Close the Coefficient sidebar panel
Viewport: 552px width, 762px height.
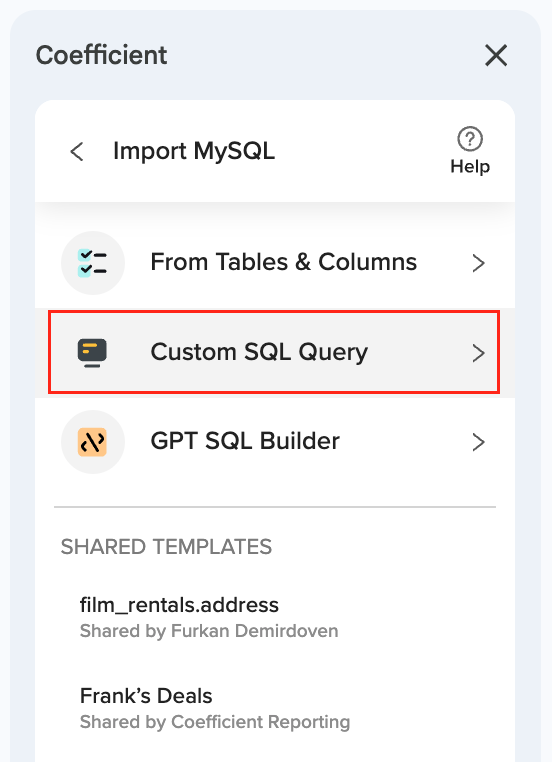click(x=496, y=55)
